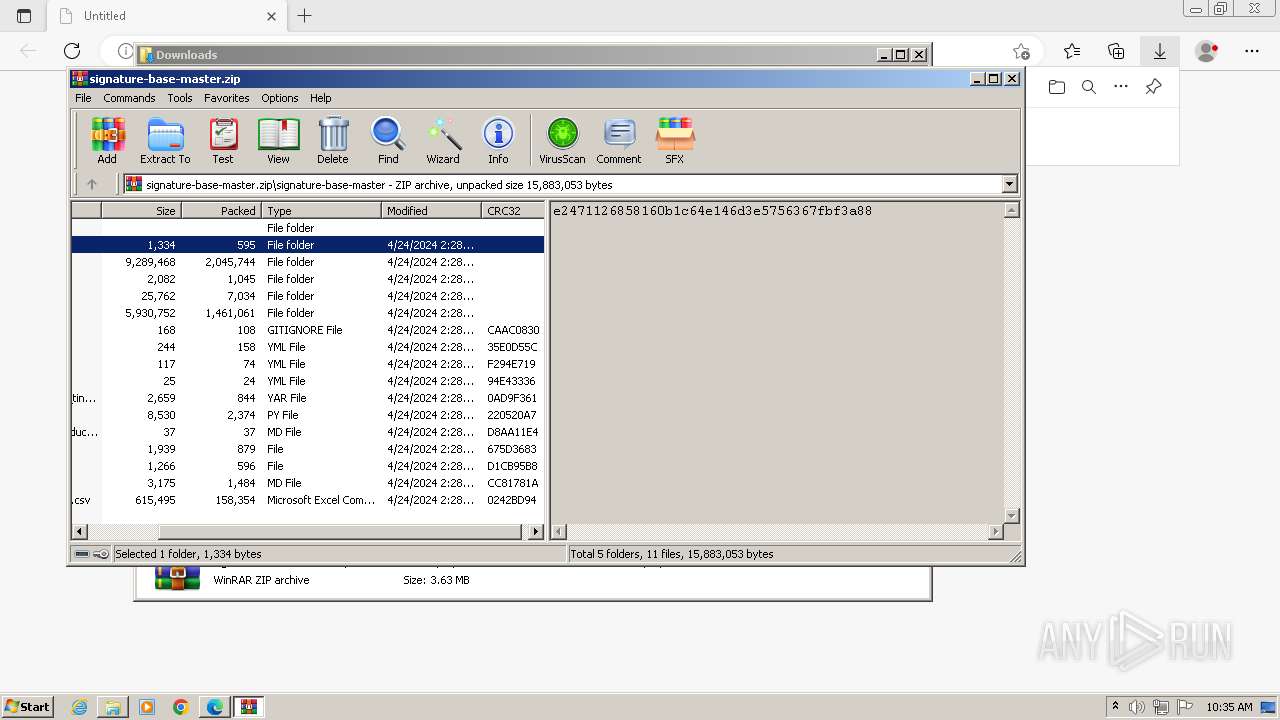1280x720 pixels.
Task: Start VirusScan on the archive
Action: [x=562, y=140]
